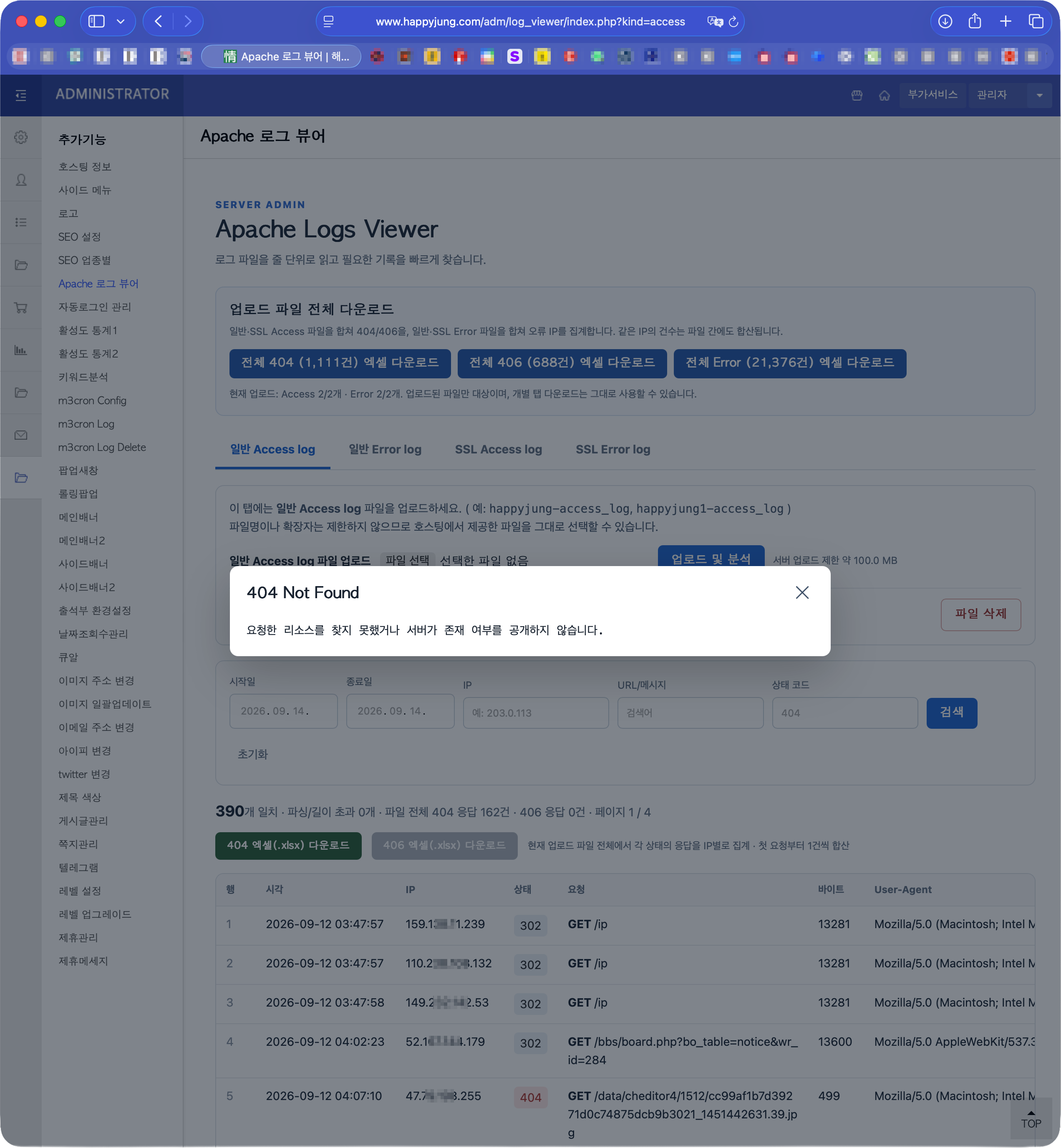
Task: Open the Safari downloads icon
Action: [945, 21]
